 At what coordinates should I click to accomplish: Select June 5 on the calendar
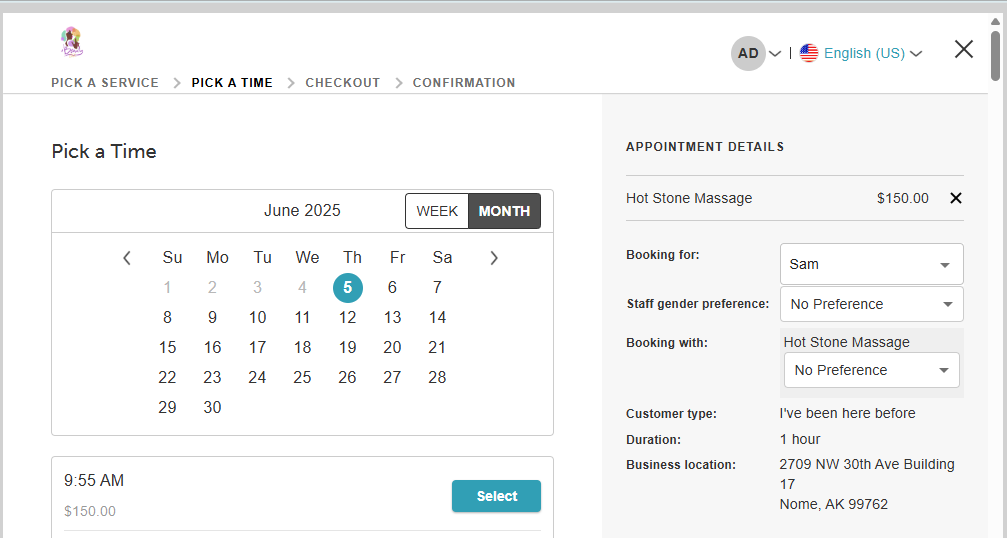(347, 288)
